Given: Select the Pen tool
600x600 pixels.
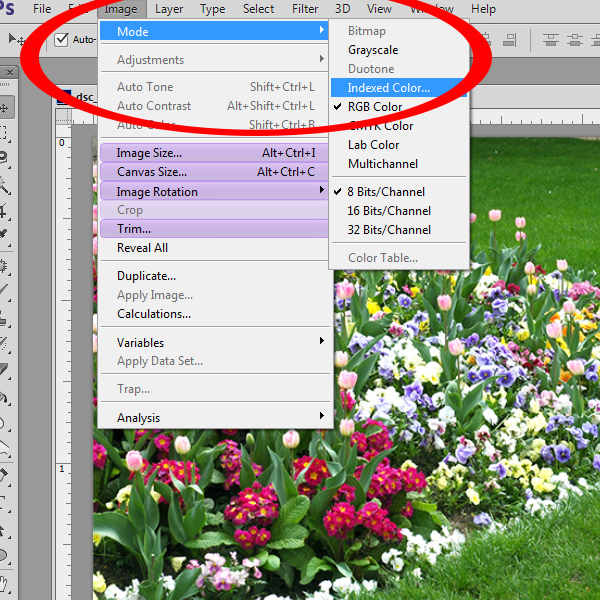Looking at the screenshot, I should (x=4, y=474).
